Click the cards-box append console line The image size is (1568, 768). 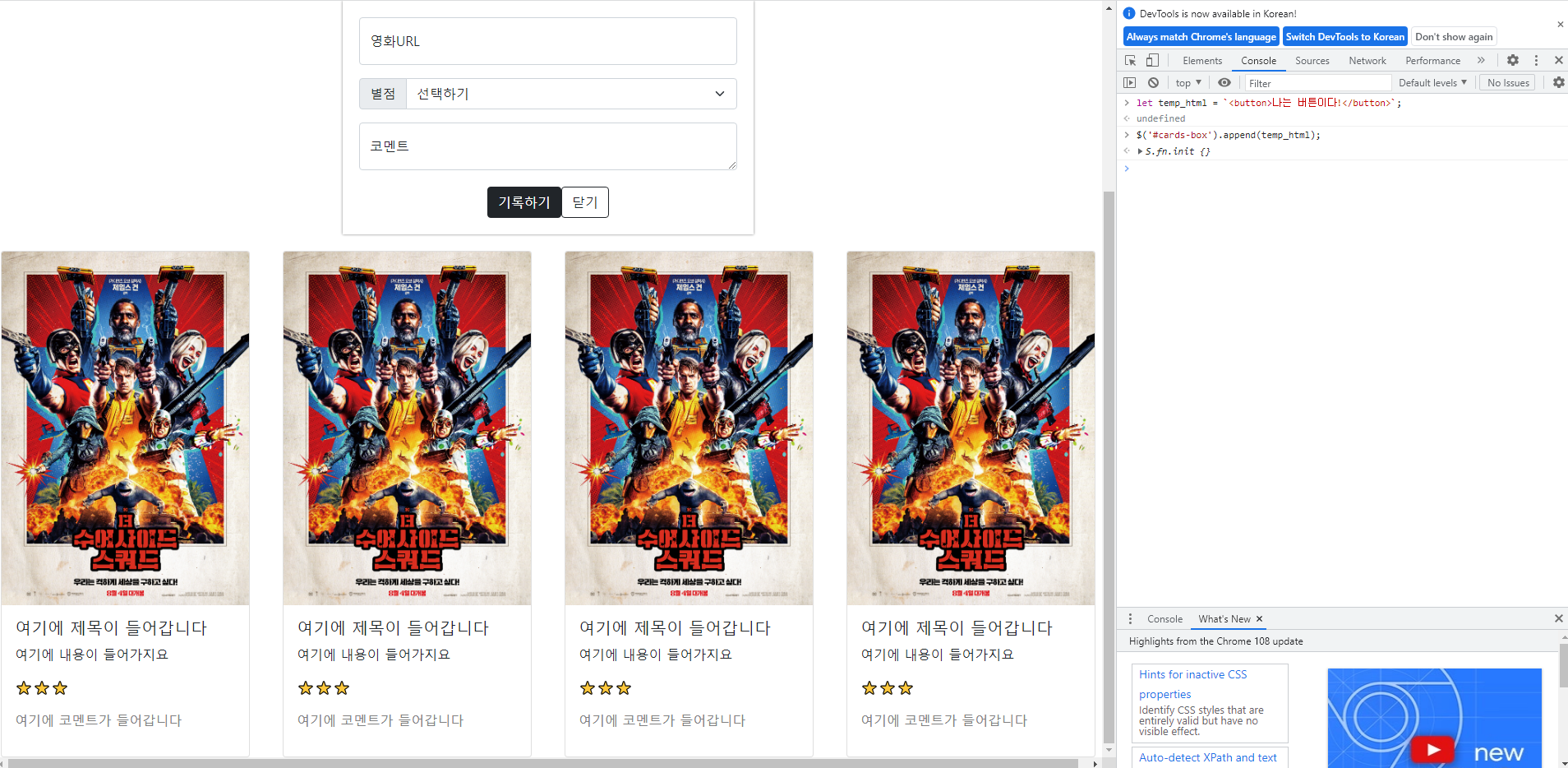(x=1228, y=135)
